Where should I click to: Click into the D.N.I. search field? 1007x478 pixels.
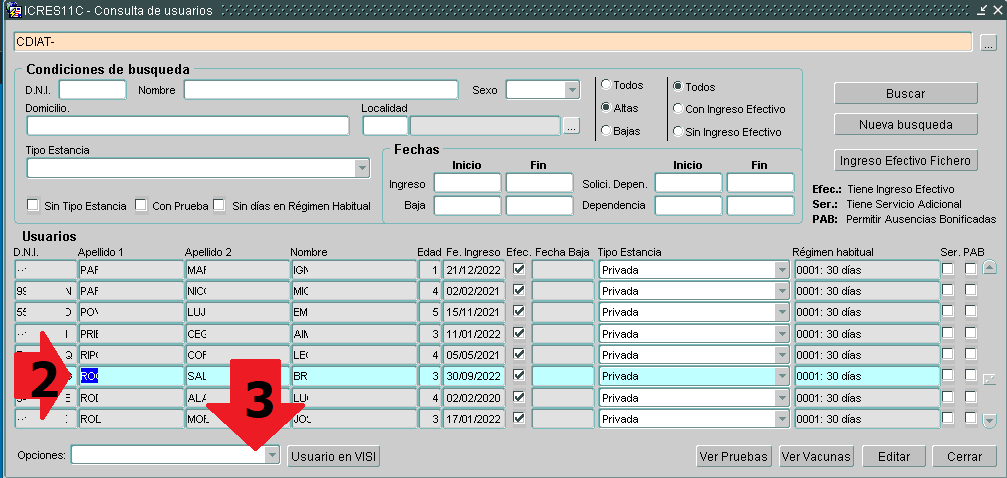(x=92, y=91)
